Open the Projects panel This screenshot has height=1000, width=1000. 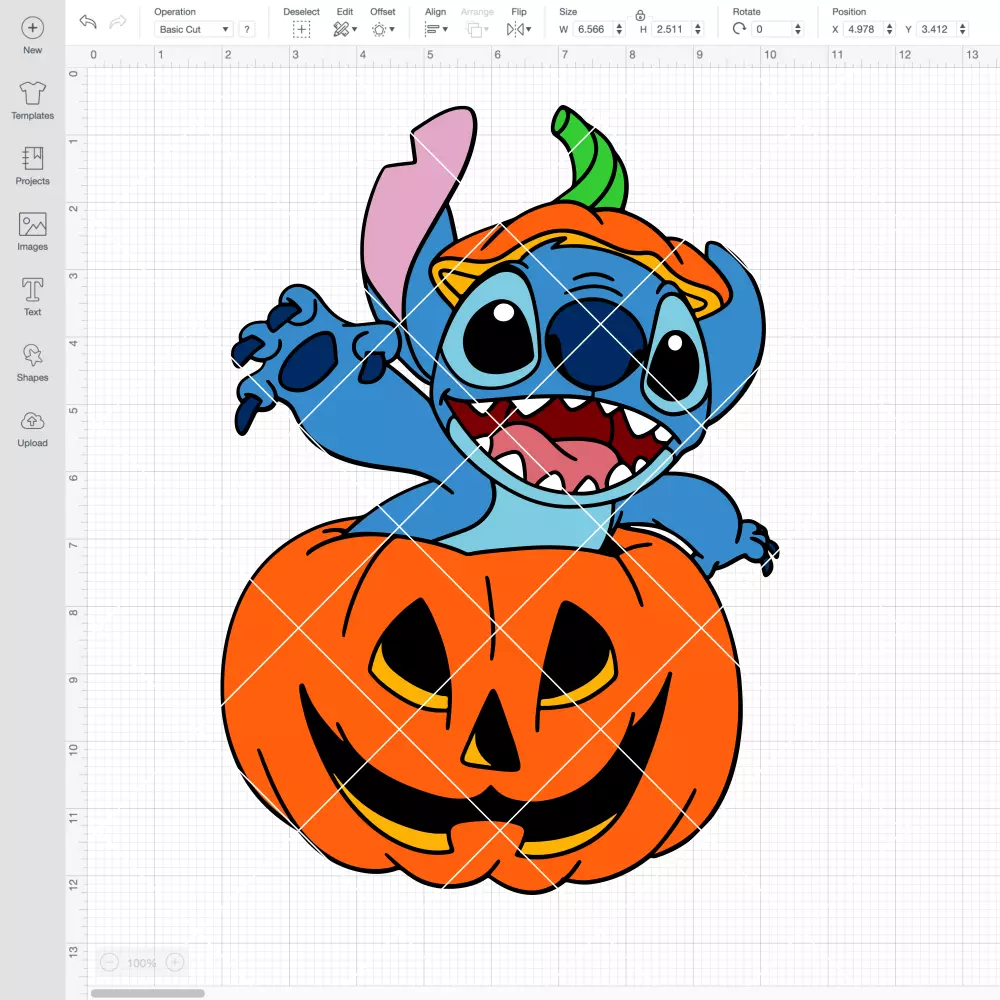pos(33,166)
